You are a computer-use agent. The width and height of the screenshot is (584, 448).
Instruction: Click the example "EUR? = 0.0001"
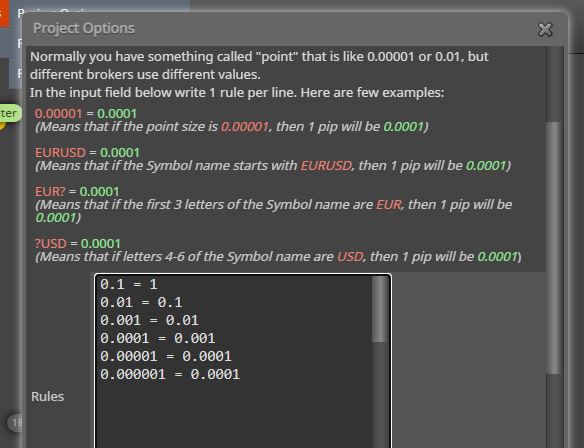77,191
